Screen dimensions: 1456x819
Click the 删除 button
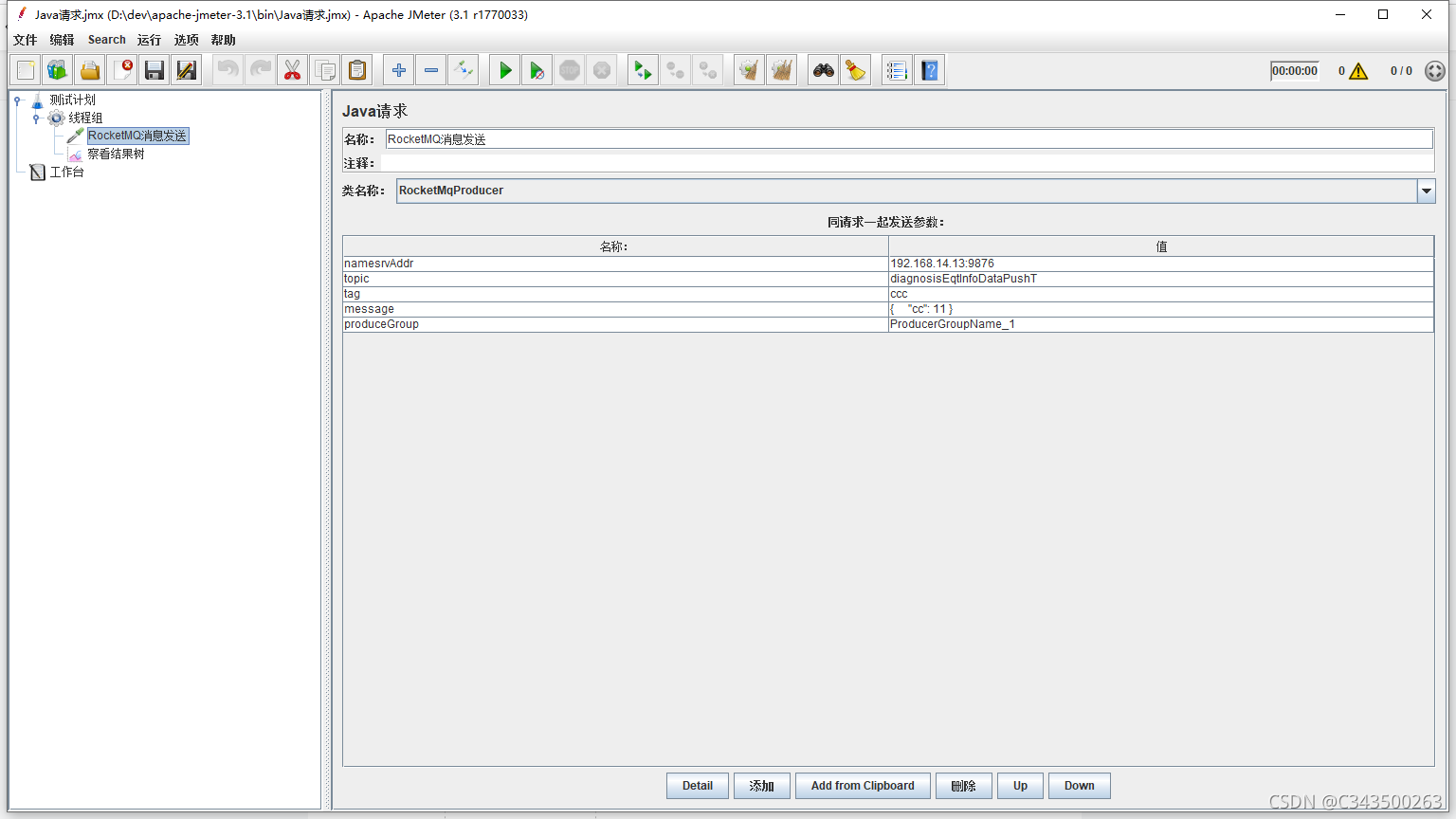[963, 786]
